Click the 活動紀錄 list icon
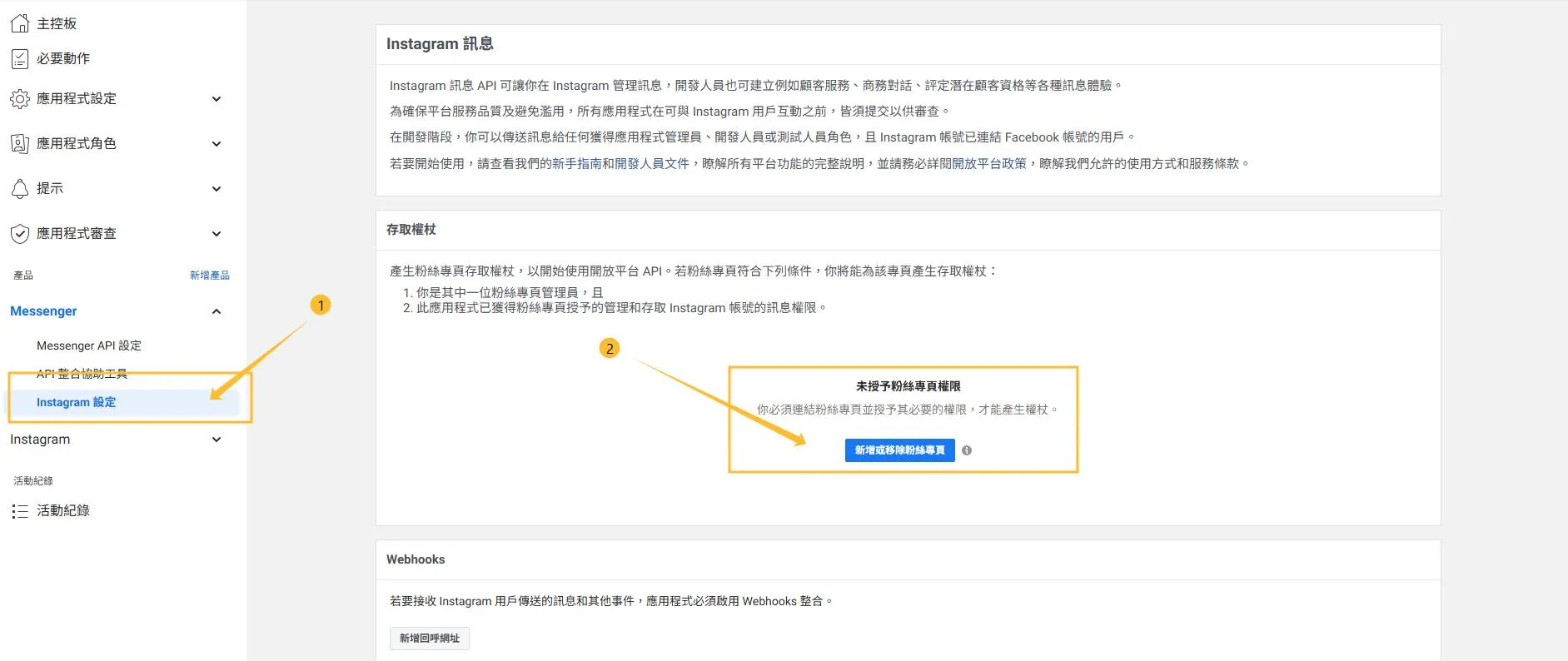Viewport: 1568px width, 661px height. (20, 511)
